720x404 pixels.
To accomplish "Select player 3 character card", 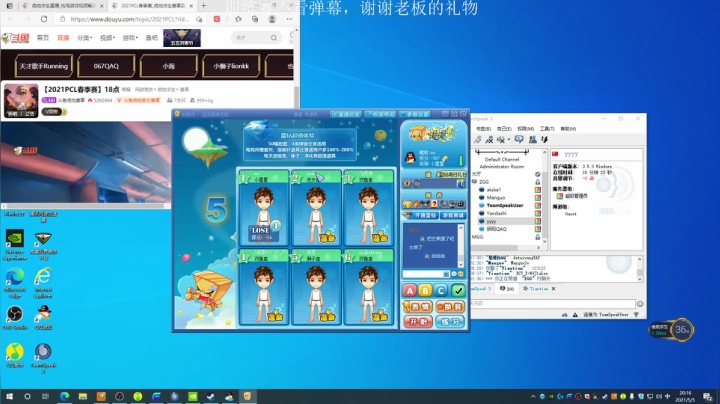I will tap(369, 208).
